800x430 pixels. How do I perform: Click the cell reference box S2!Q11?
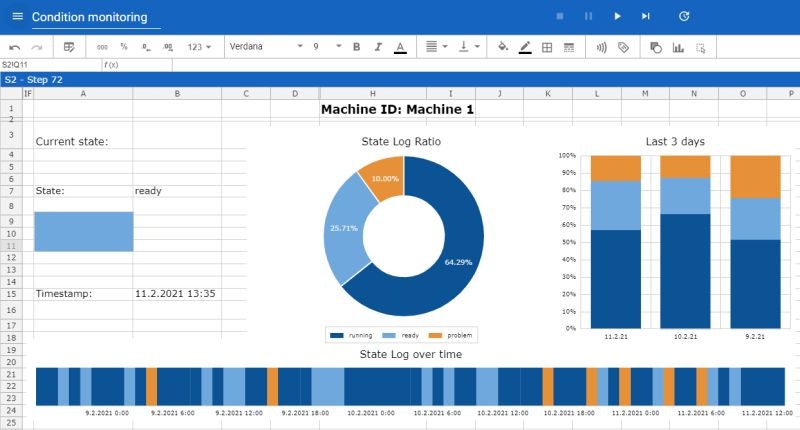click(51, 65)
